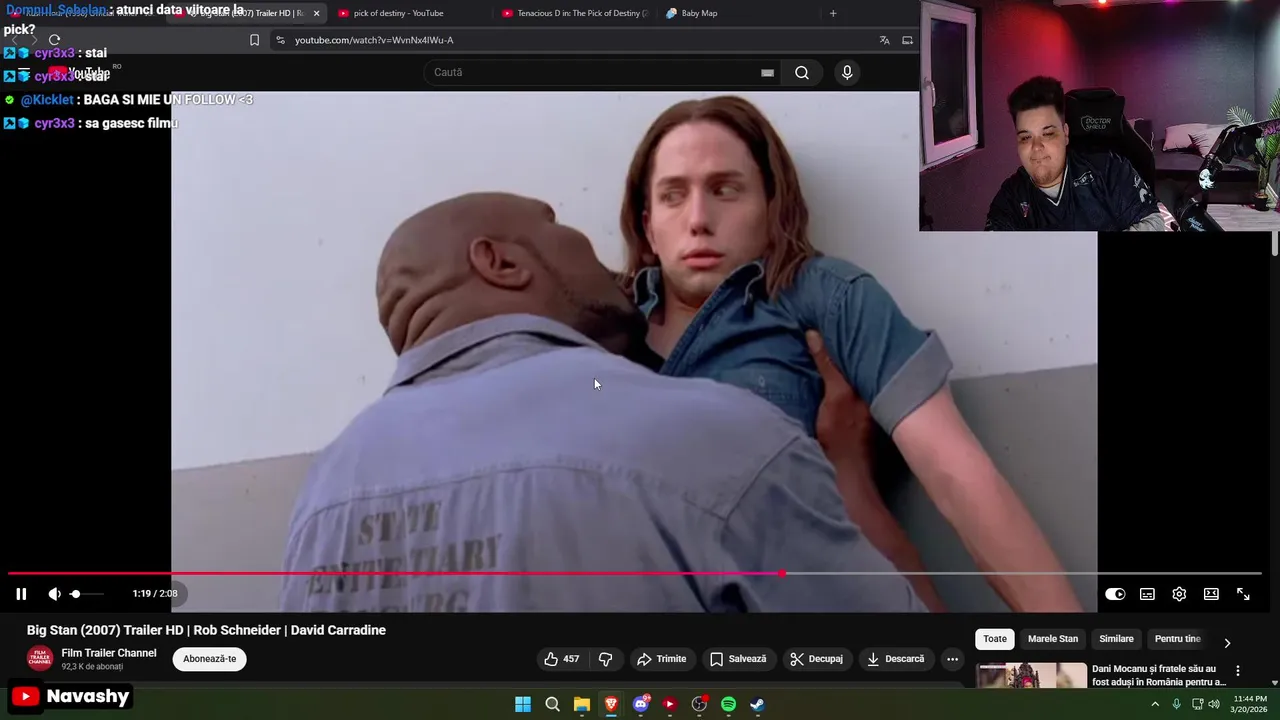Bookmark the page with the bookmark icon

[254, 40]
